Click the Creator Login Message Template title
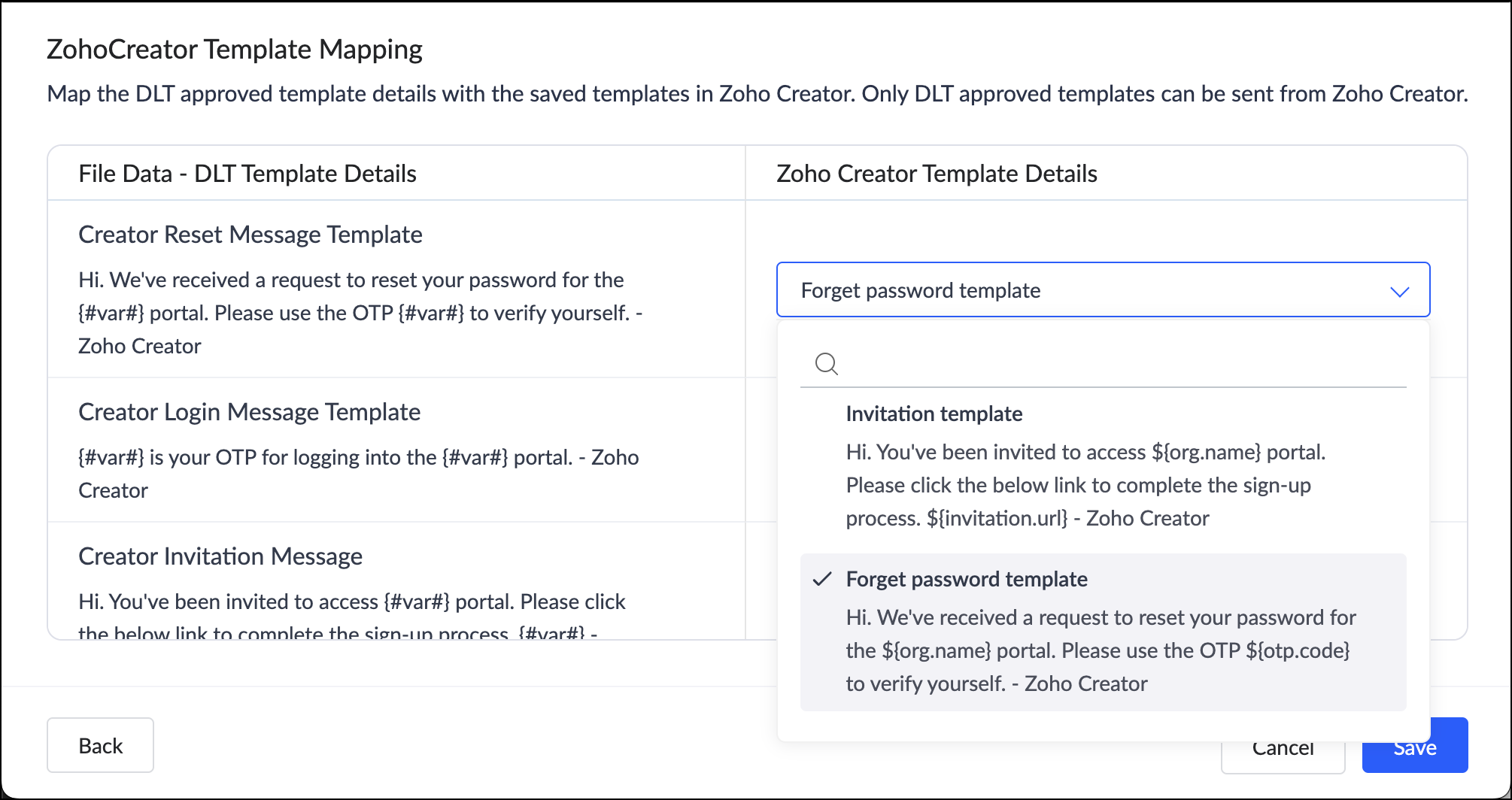Screen dimensions: 1512x800 [x=249, y=412]
